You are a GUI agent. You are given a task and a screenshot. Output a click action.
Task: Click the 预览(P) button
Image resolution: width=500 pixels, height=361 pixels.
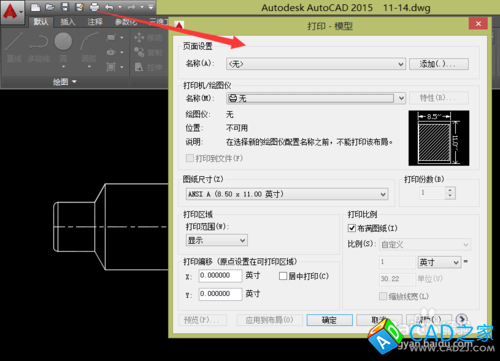coord(203,320)
